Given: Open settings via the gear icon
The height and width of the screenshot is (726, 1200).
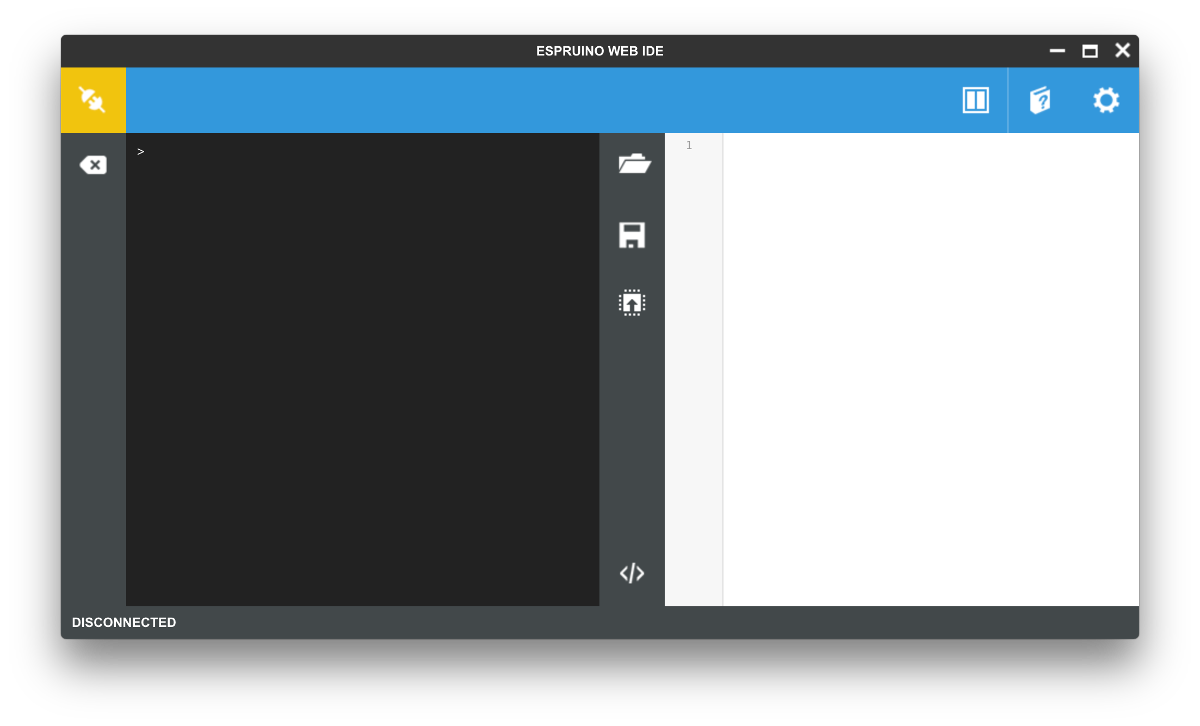Looking at the screenshot, I should point(1106,100).
